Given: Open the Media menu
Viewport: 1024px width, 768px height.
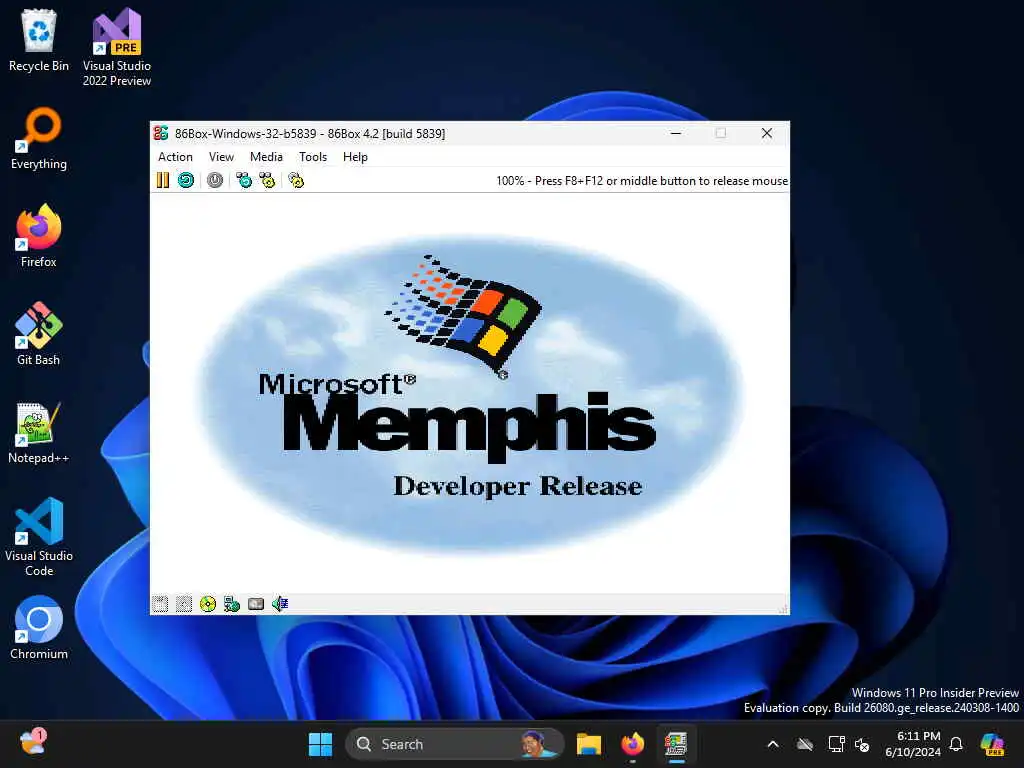Looking at the screenshot, I should coord(266,157).
